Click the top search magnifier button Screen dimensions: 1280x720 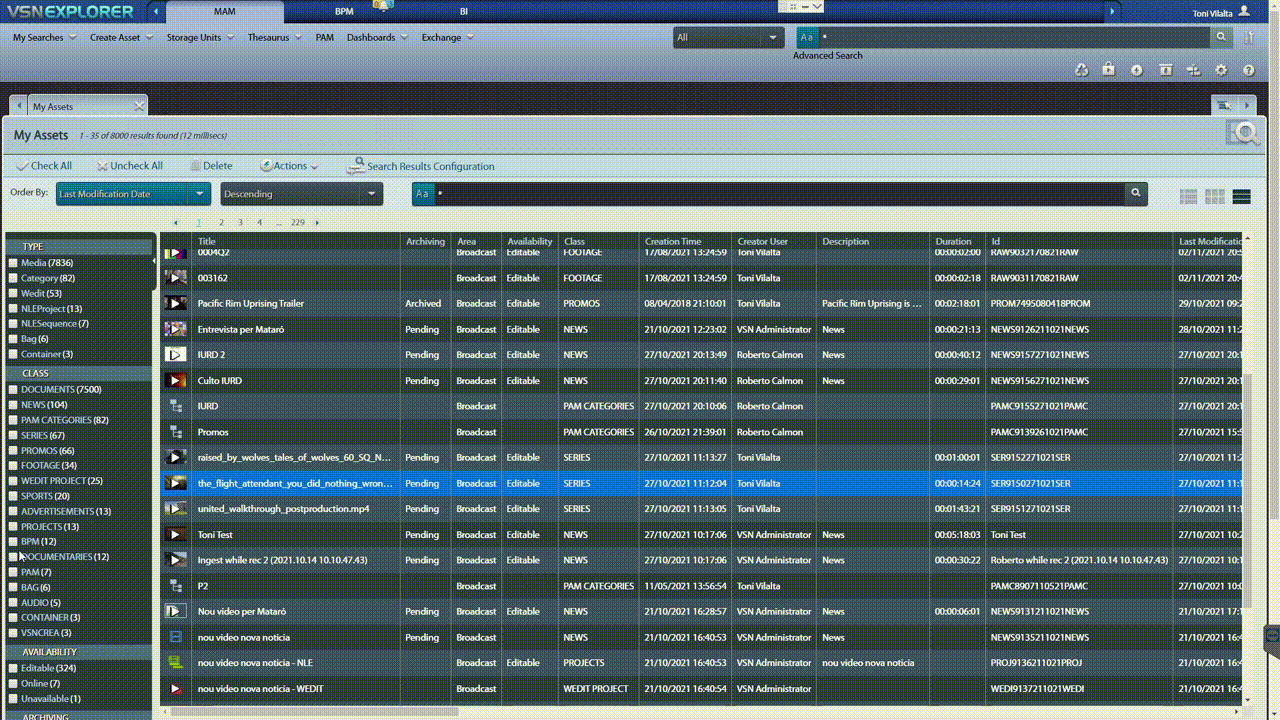click(1221, 37)
